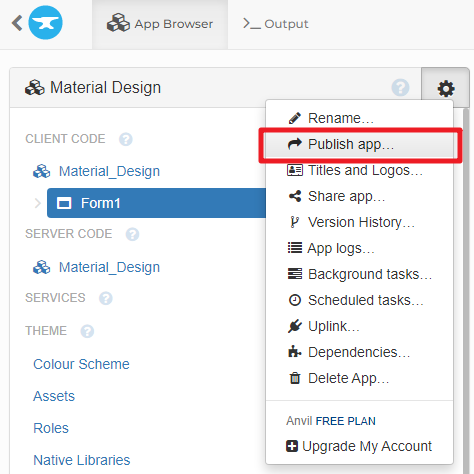This screenshot has width=474, height=474.
Task: Open the Colour Scheme theme link
Action: (81, 364)
